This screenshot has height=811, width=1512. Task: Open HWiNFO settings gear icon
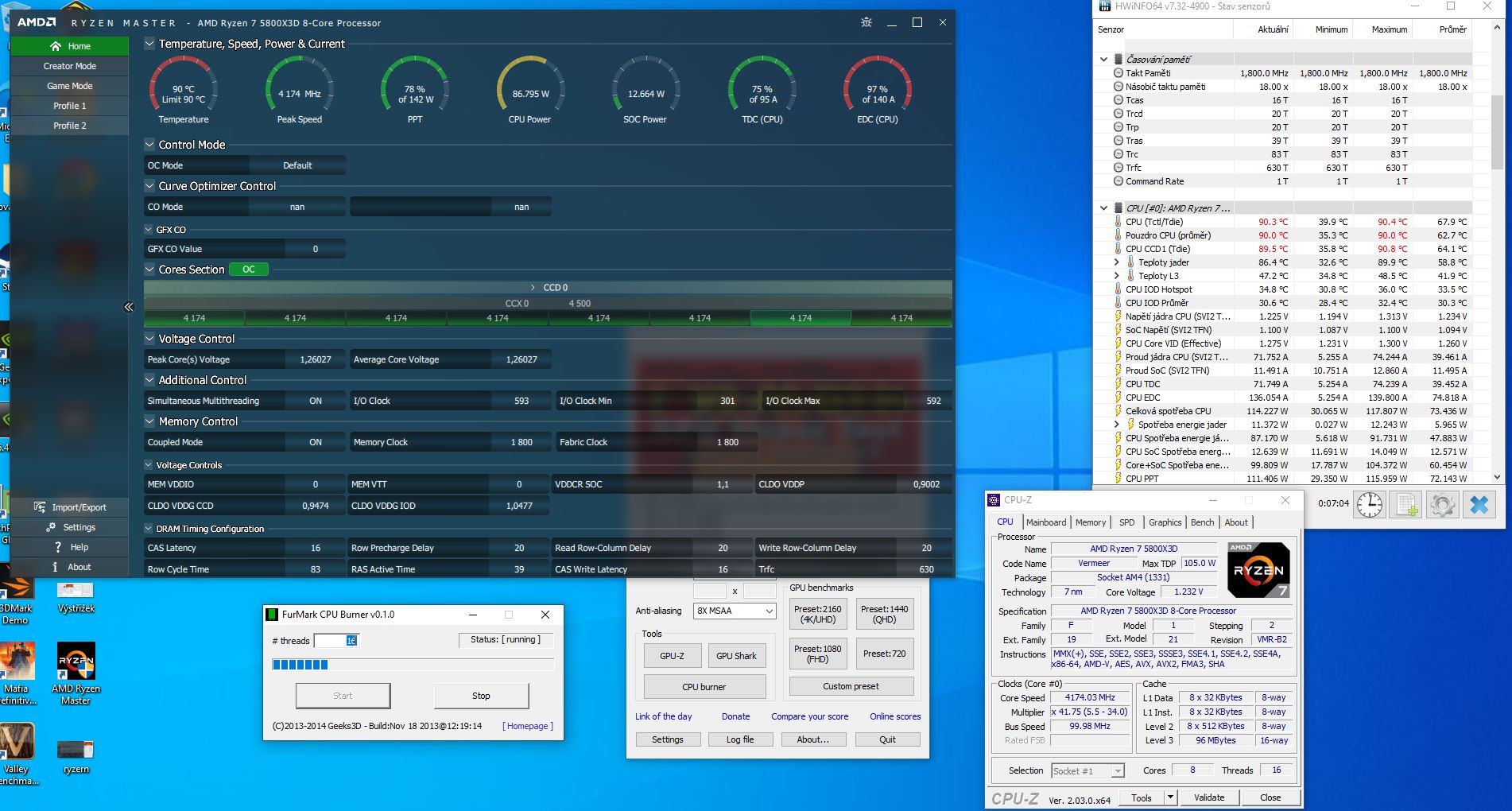[x=1442, y=505]
